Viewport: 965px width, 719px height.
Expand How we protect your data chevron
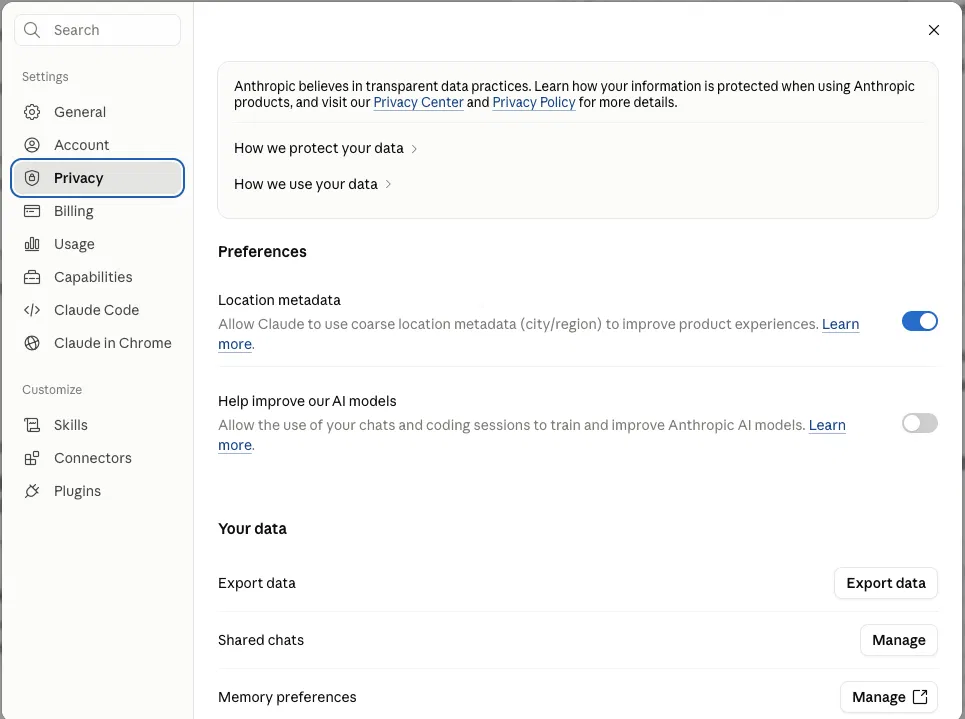(414, 149)
